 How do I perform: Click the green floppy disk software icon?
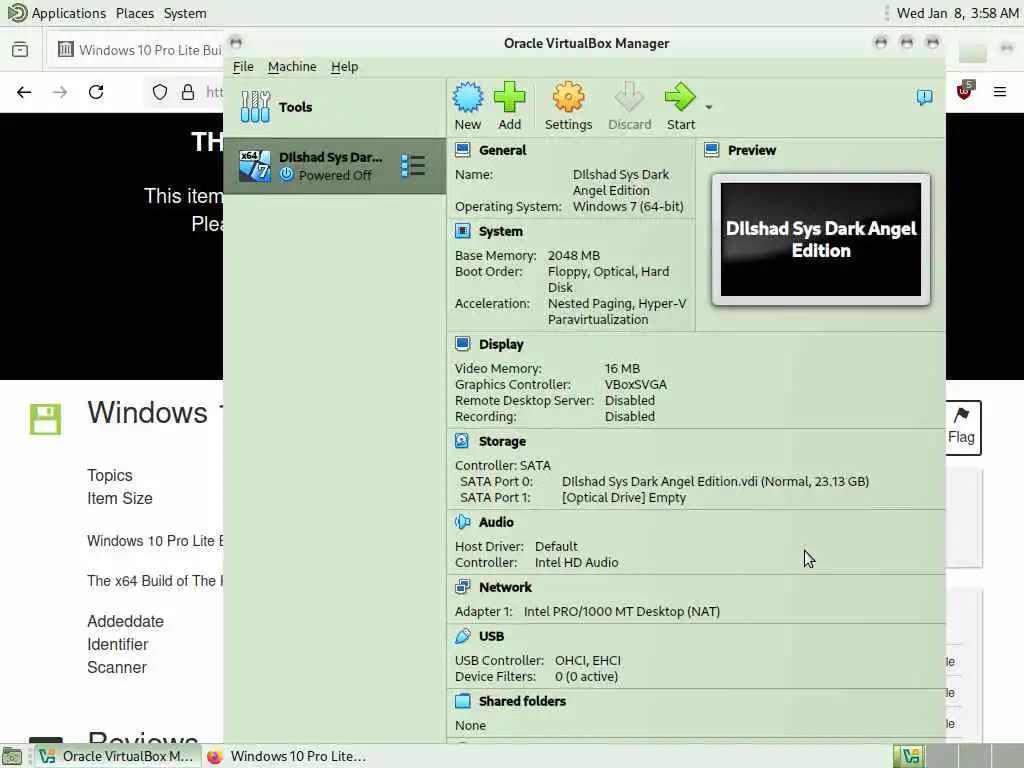(x=45, y=419)
